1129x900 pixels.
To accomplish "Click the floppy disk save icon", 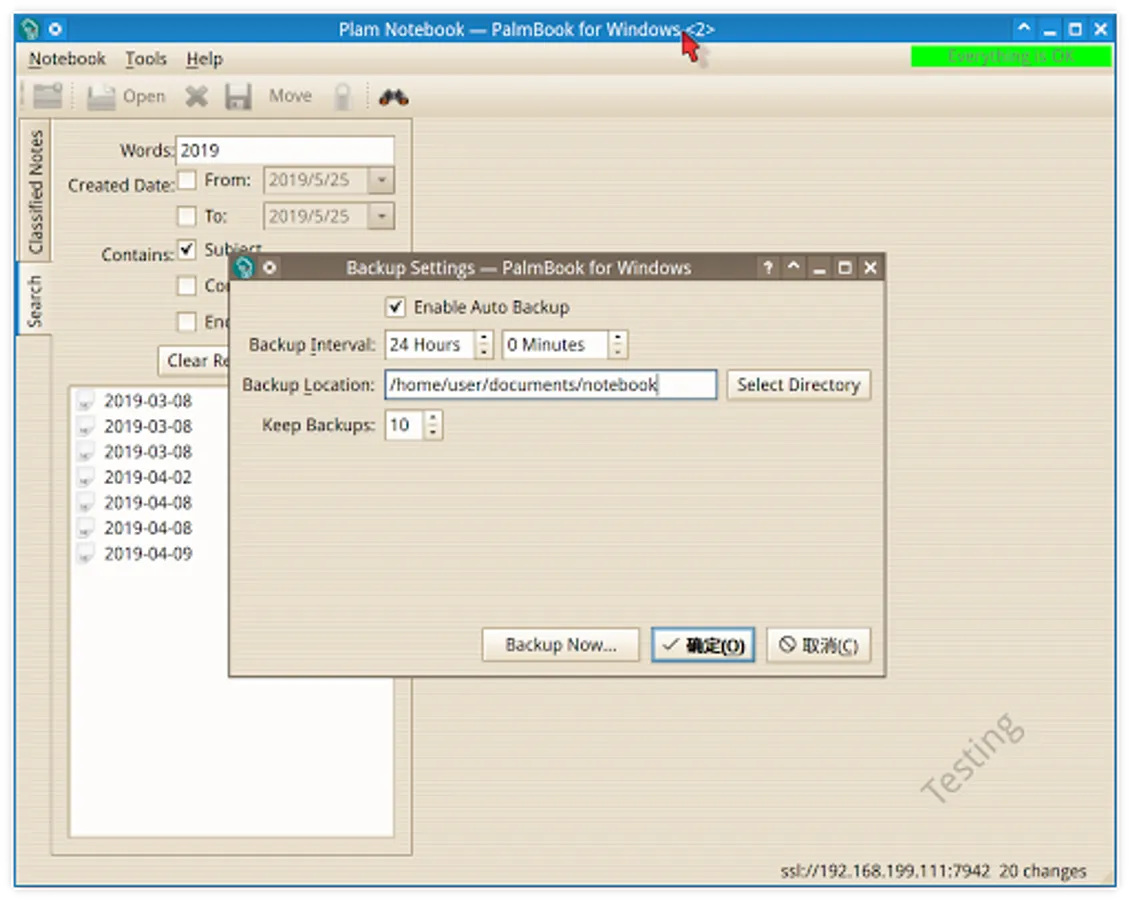I will (x=238, y=96).
